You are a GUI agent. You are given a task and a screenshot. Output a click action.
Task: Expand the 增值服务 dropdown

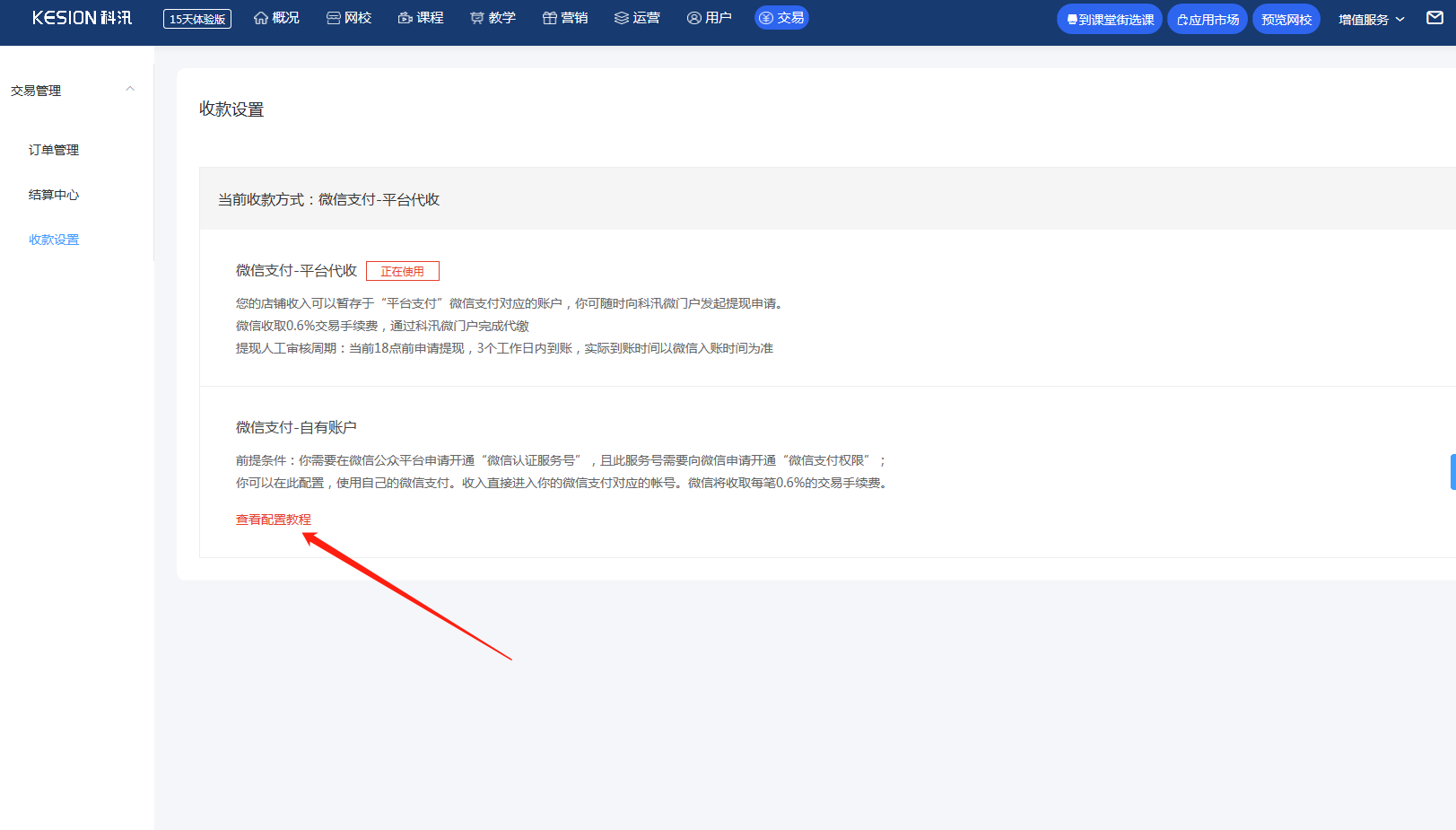[1372, 19]
